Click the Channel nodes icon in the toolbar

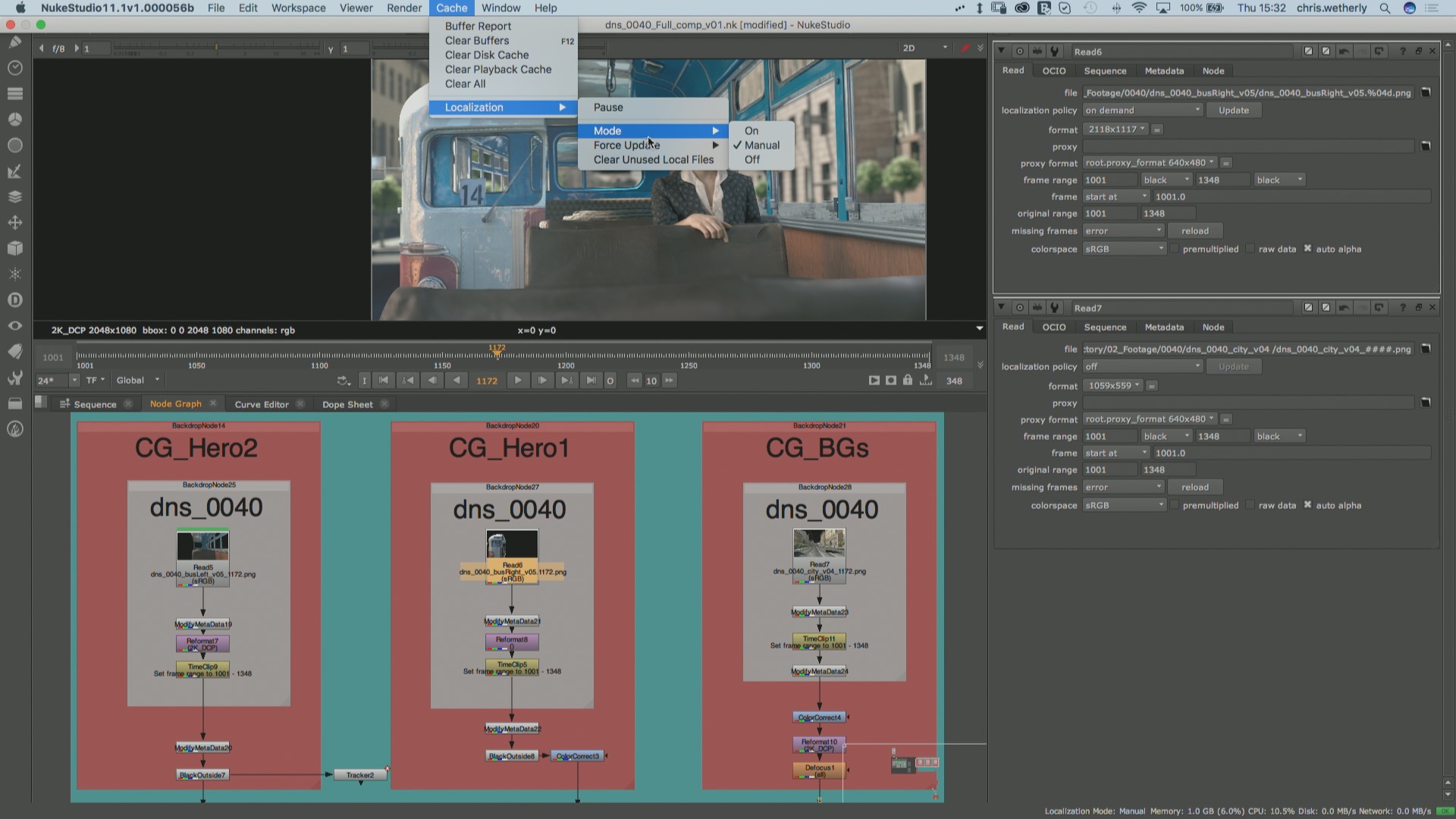[14, 93]
